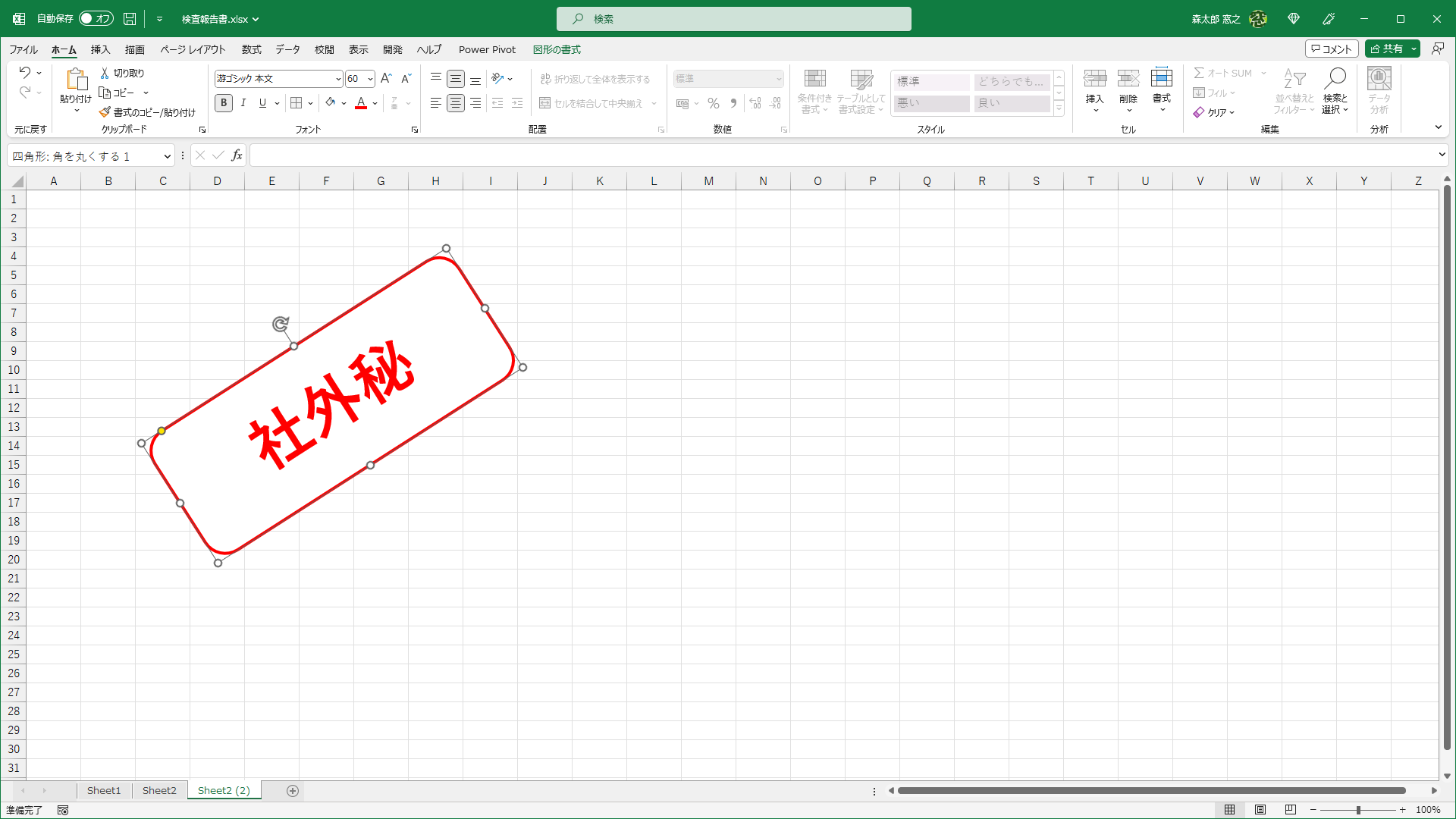Open the Borders icon in Font group

297,103
